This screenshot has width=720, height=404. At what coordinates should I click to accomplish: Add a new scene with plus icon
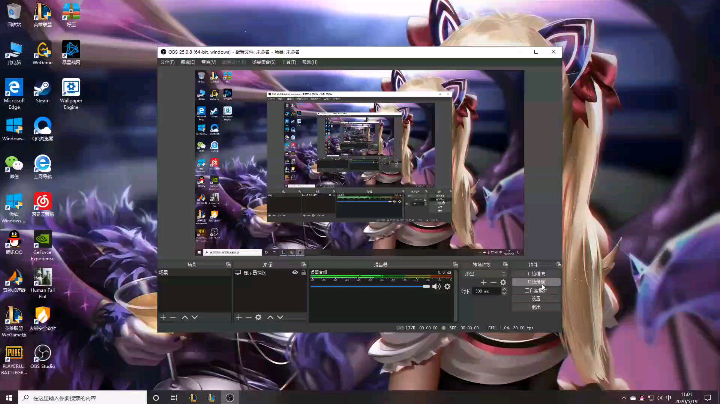click(163, 317)
